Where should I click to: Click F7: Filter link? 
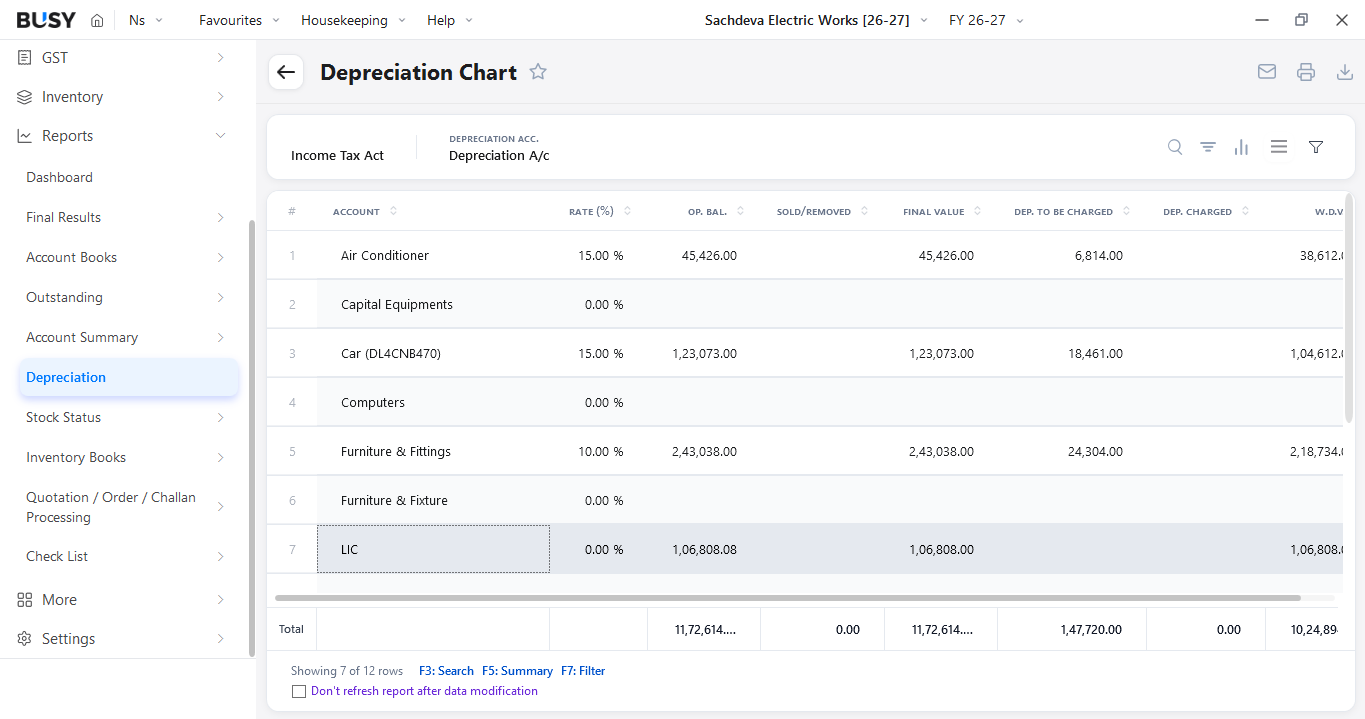(583, 671)
